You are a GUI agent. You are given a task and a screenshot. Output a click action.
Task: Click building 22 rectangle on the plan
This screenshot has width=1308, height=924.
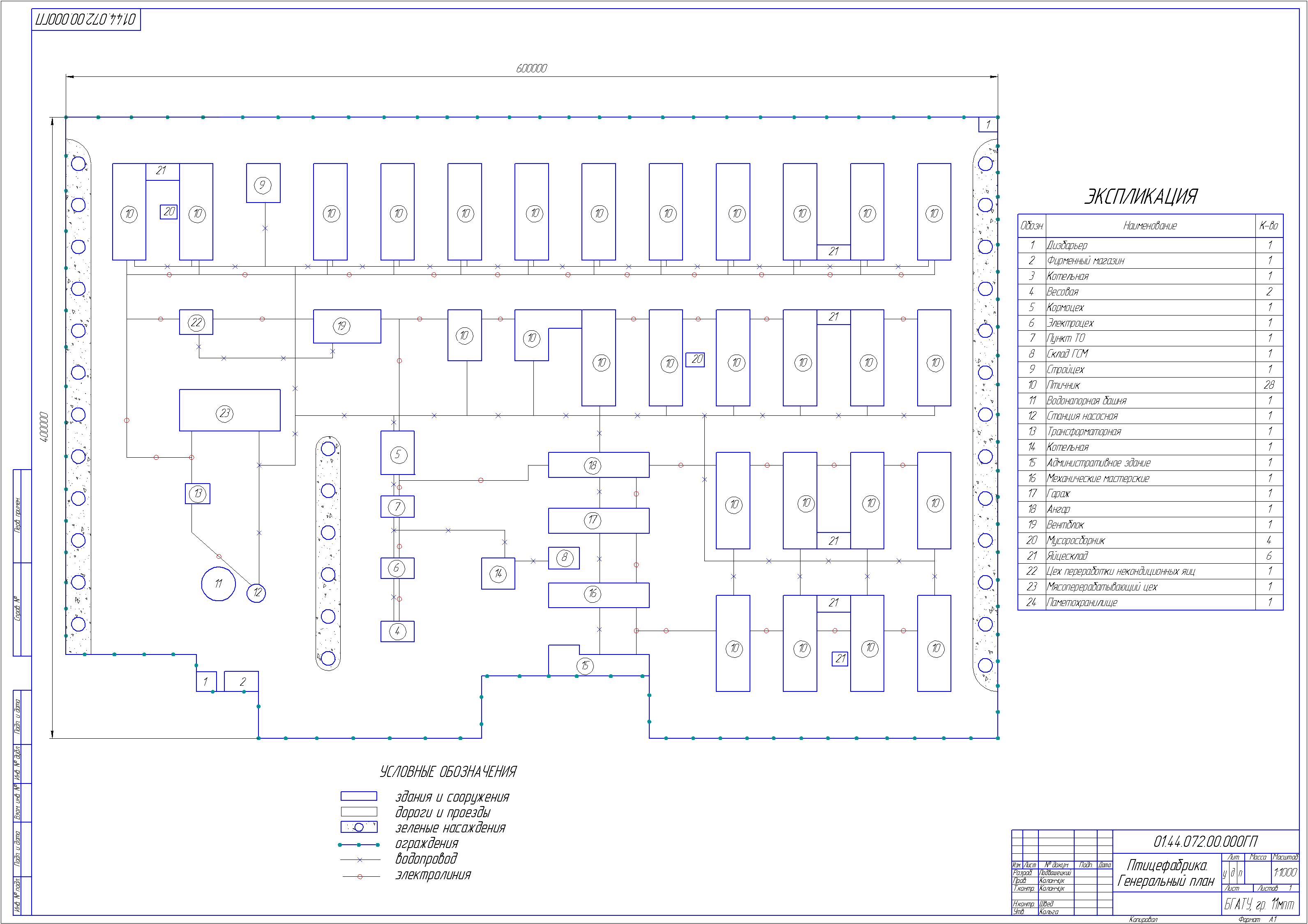click(196, 322)
